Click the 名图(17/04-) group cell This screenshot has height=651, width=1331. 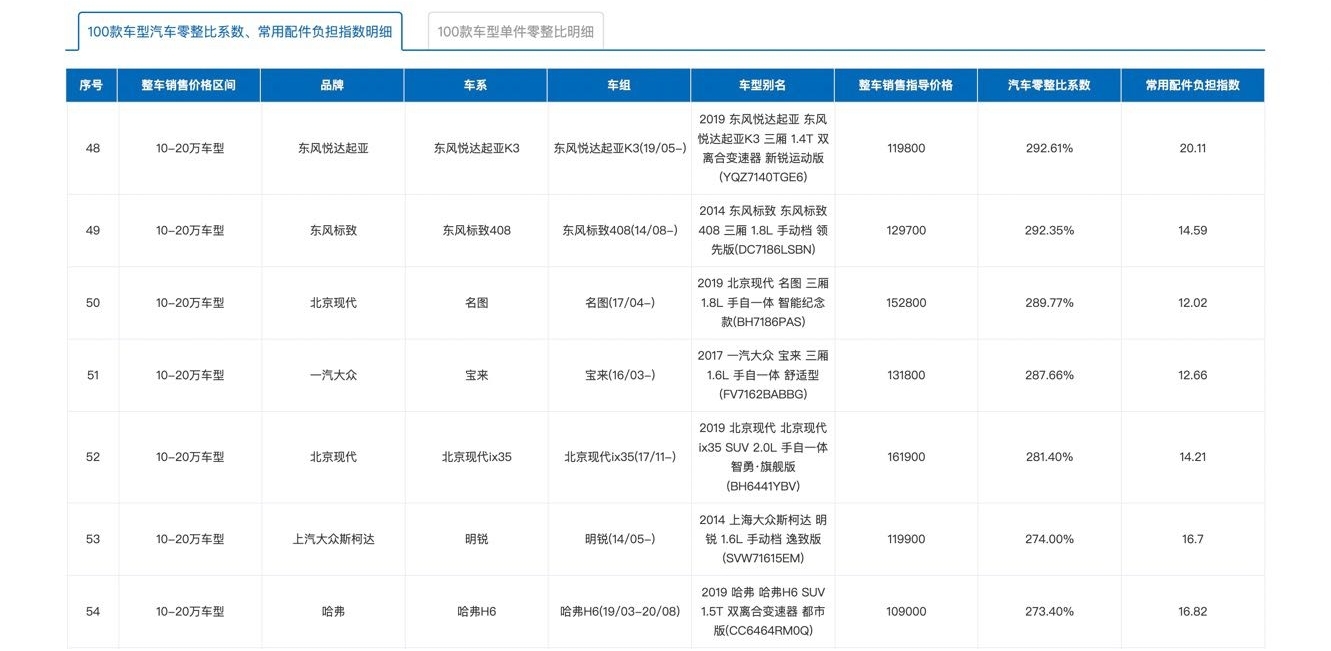pos(620,303)
